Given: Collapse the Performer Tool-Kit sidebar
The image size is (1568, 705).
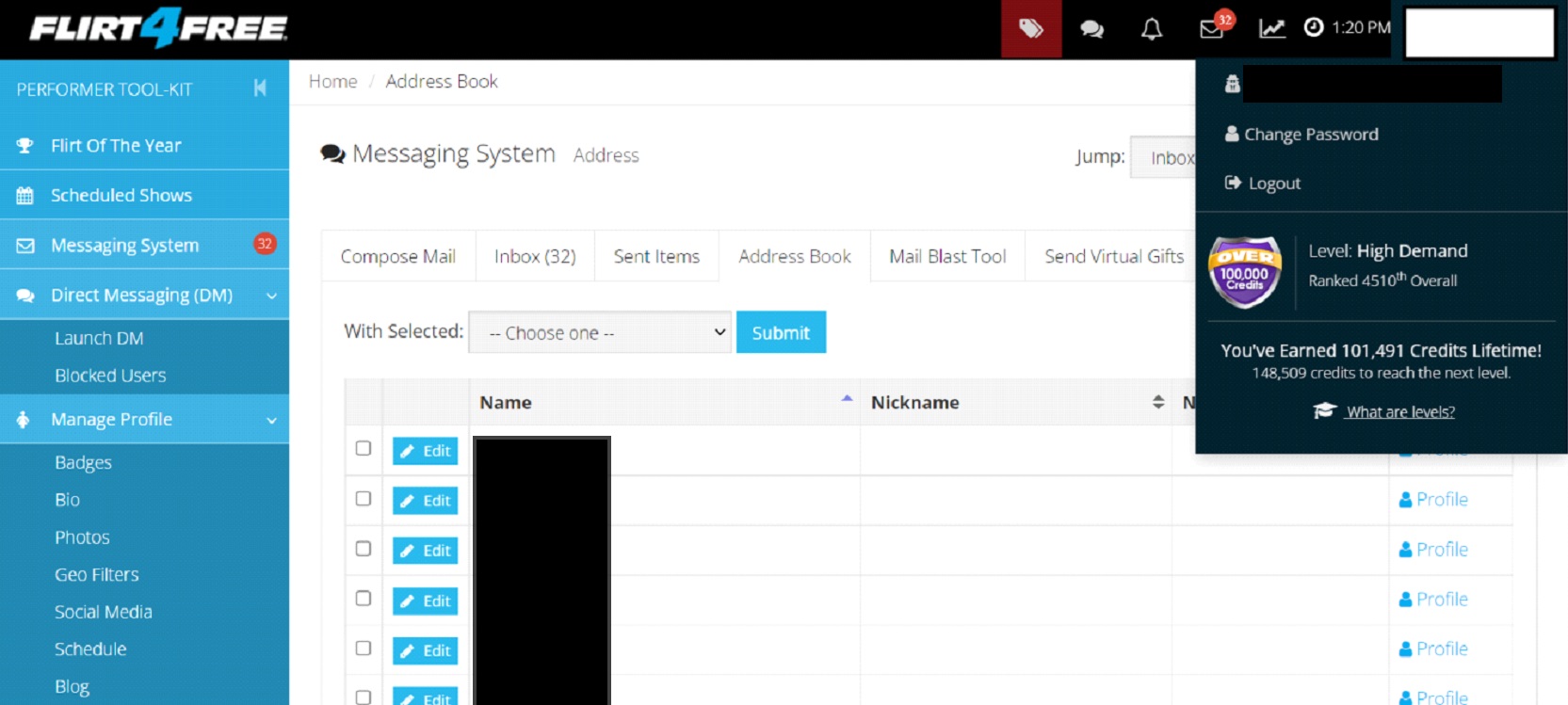Looking at the screenshot, I should pos(260,88).
